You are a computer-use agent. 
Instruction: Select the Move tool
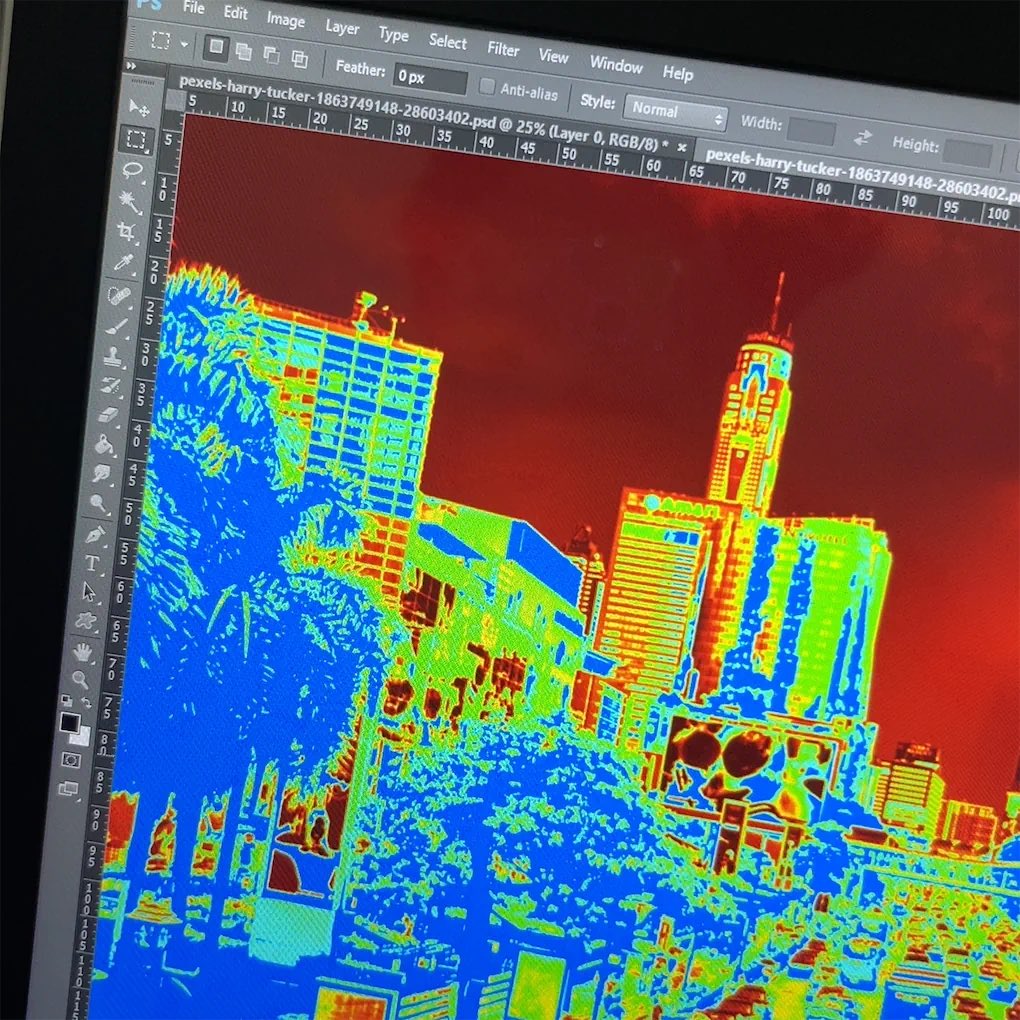[139, 107]
